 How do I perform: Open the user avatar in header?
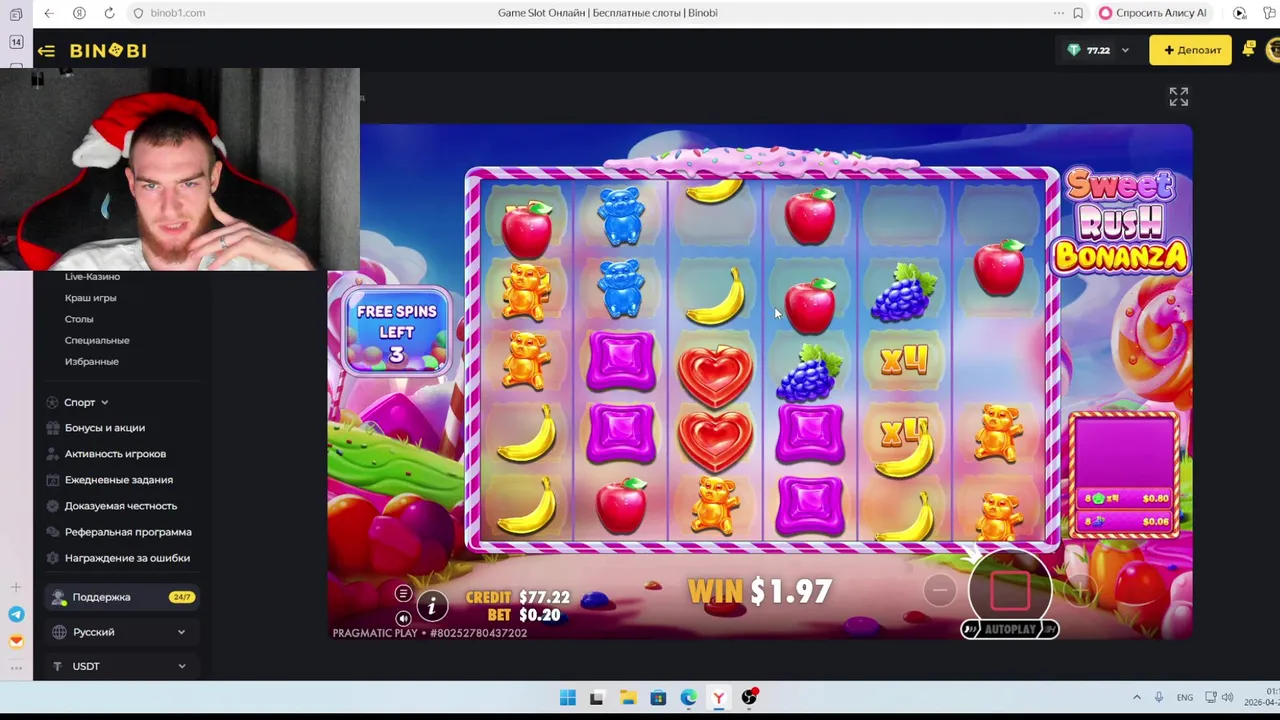coord(1273,50)
